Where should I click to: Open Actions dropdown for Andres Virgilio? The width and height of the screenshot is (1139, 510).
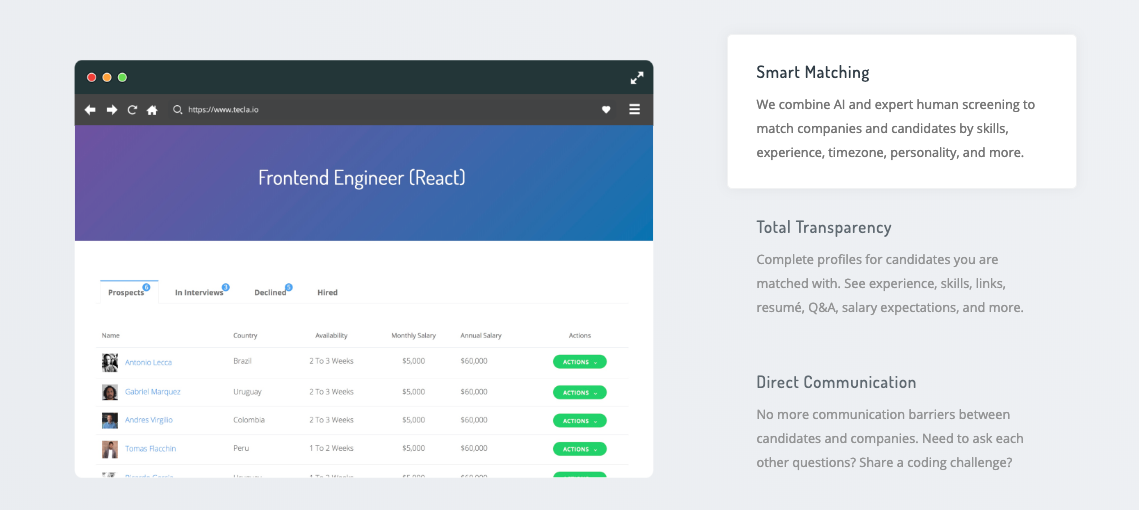point(579,421)
